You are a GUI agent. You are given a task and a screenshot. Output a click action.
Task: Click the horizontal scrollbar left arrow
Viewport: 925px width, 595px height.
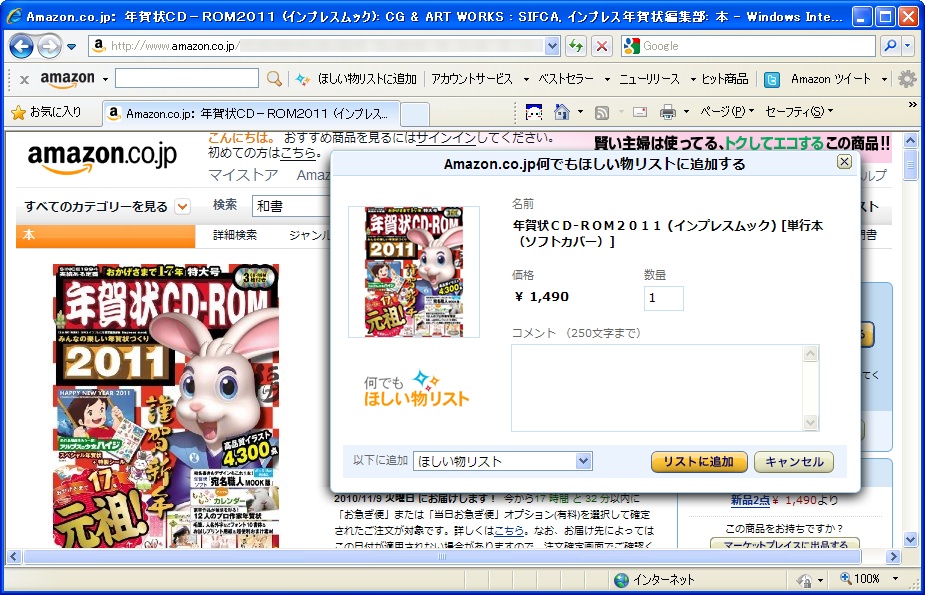(13, 556)
